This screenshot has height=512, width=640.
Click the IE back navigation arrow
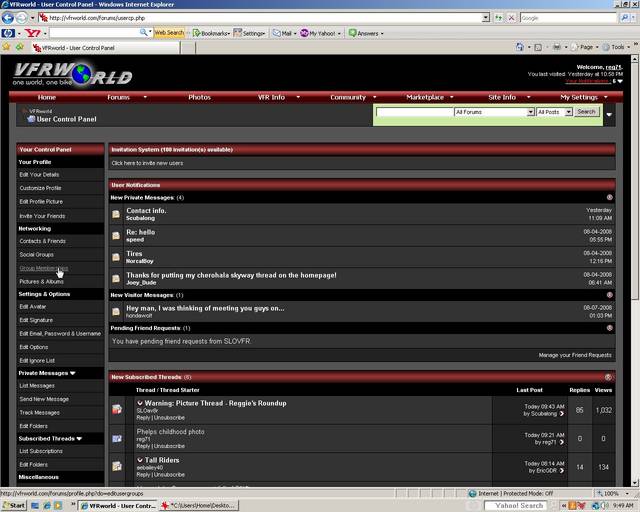pos(8,18)
